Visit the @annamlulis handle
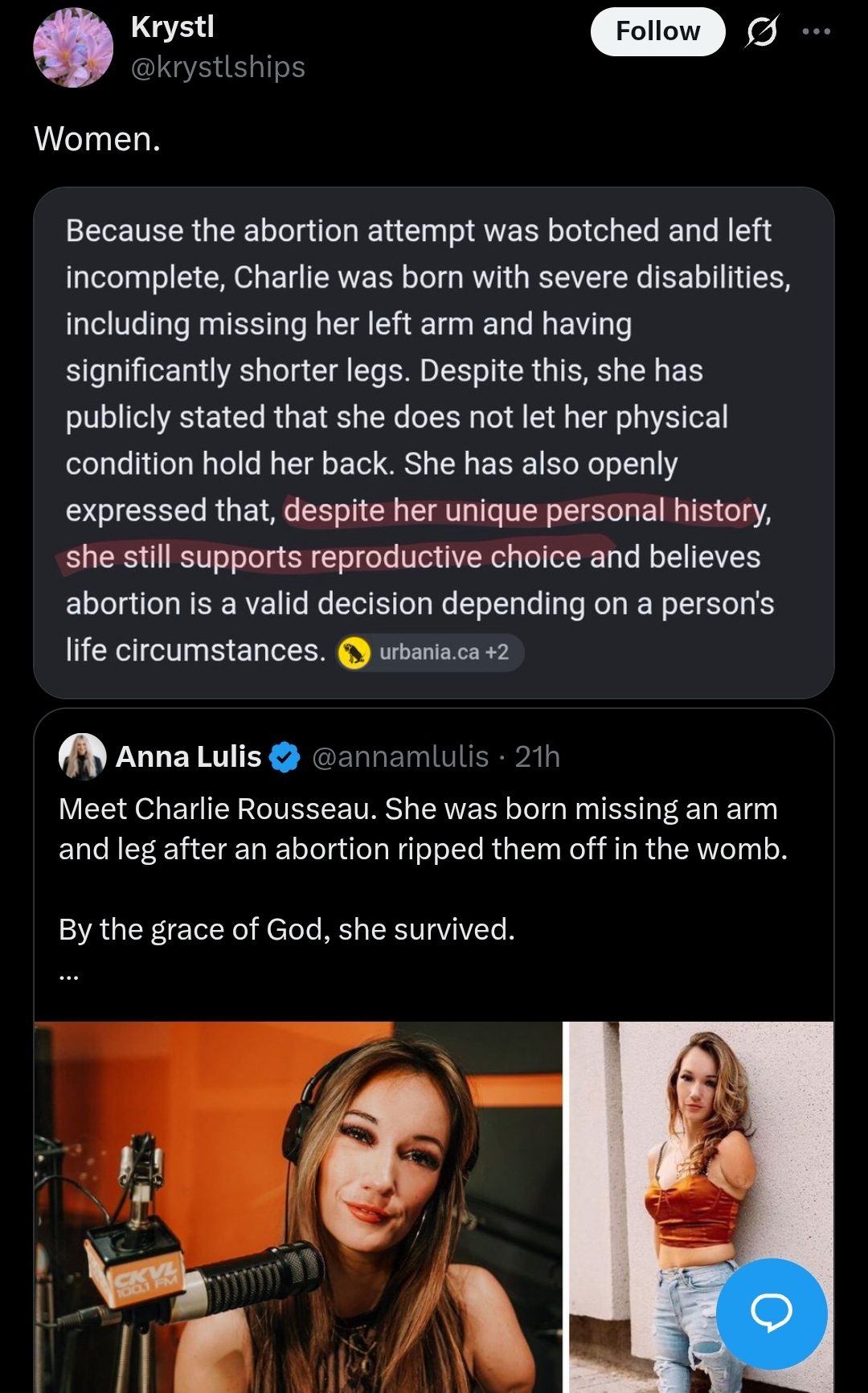Screen dimensions: 868x1393 pos(400,756)
